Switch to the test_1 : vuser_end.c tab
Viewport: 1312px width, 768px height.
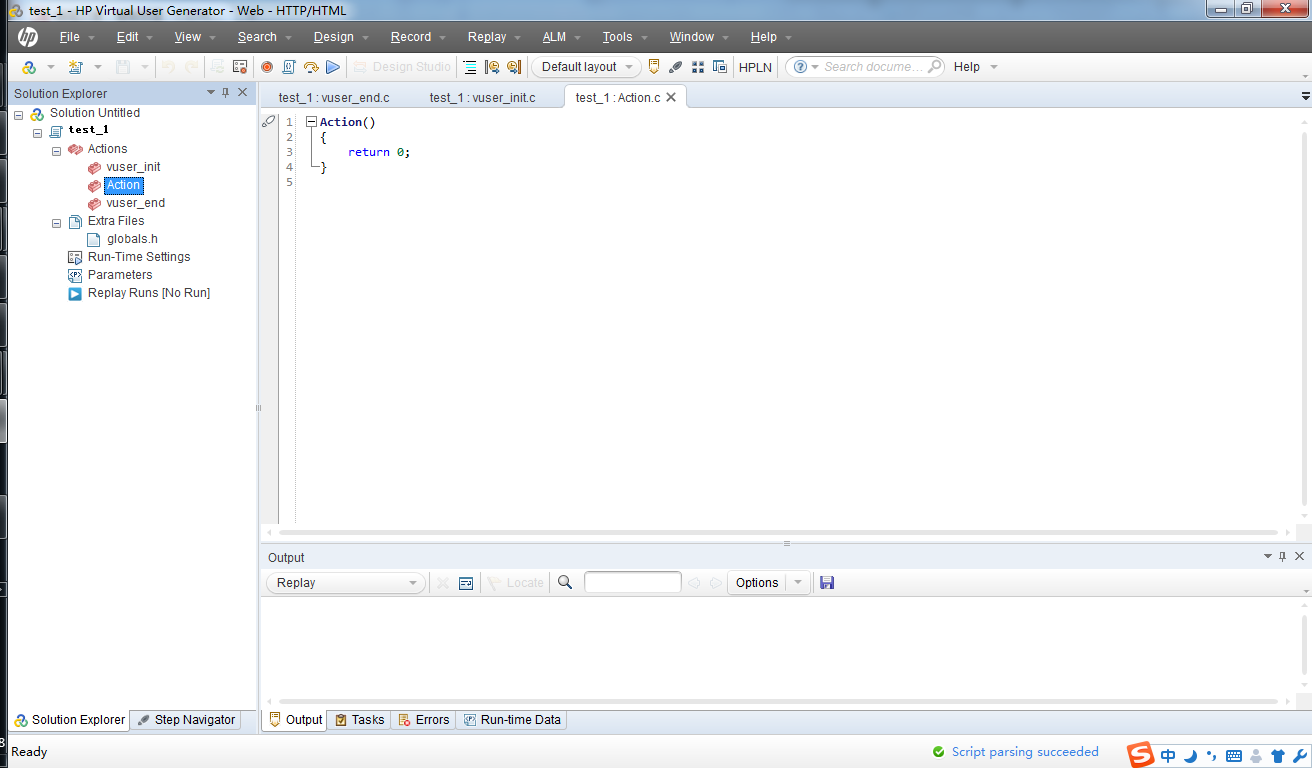(x=334, y=97)
